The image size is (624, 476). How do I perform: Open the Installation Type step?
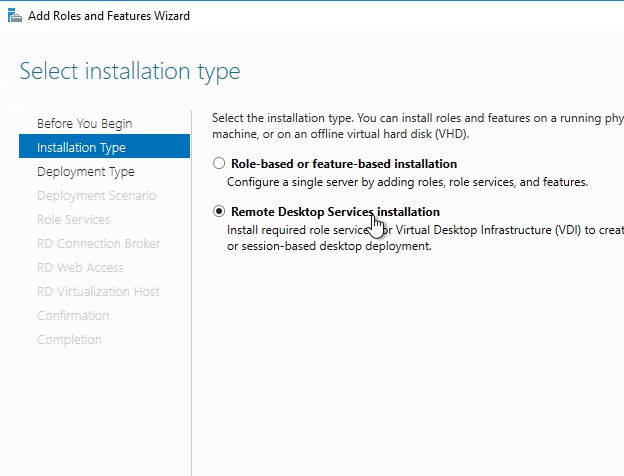81,147
